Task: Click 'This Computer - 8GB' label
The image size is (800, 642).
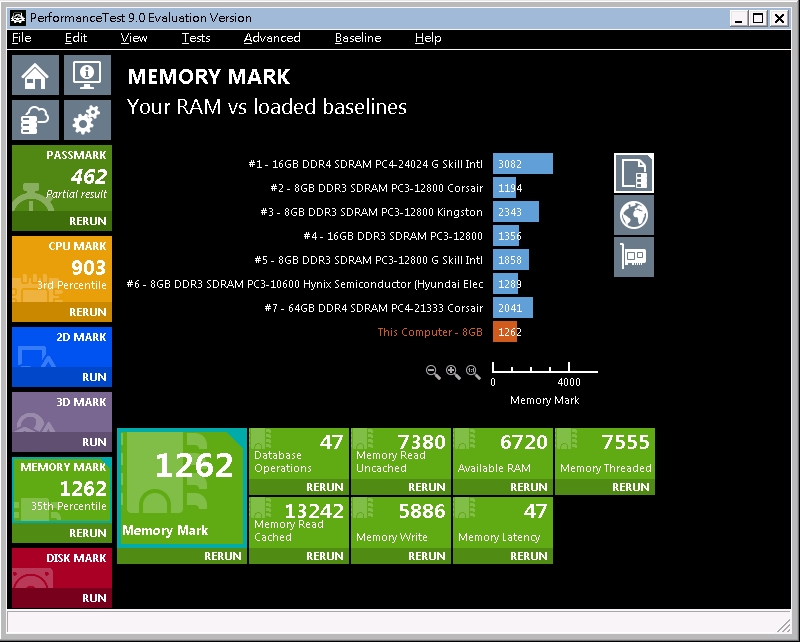Action: pos(430,332)
